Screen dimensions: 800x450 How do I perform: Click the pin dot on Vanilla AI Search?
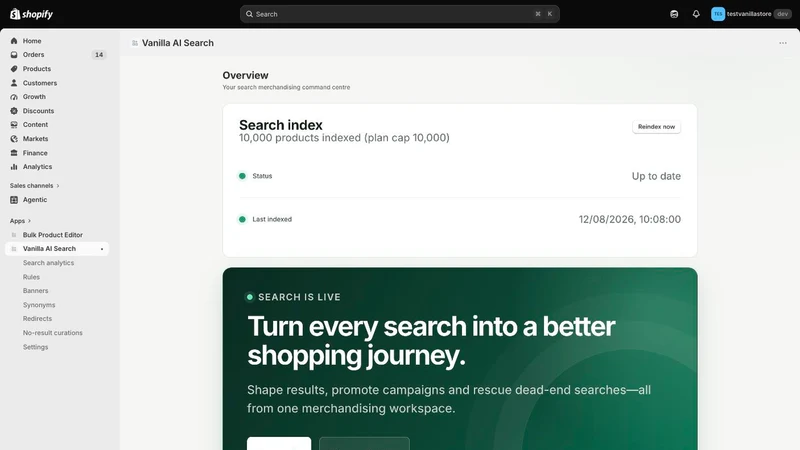pos(102,249)
